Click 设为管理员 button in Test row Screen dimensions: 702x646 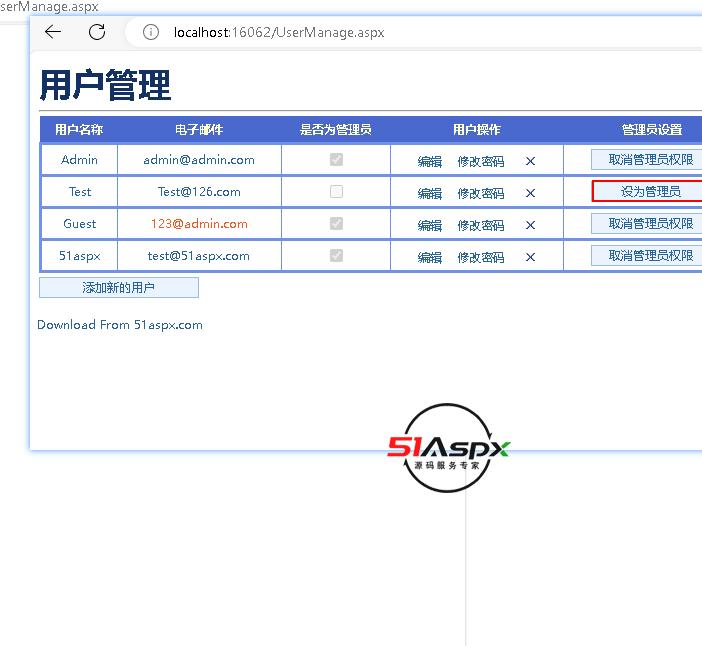[647, 192]
